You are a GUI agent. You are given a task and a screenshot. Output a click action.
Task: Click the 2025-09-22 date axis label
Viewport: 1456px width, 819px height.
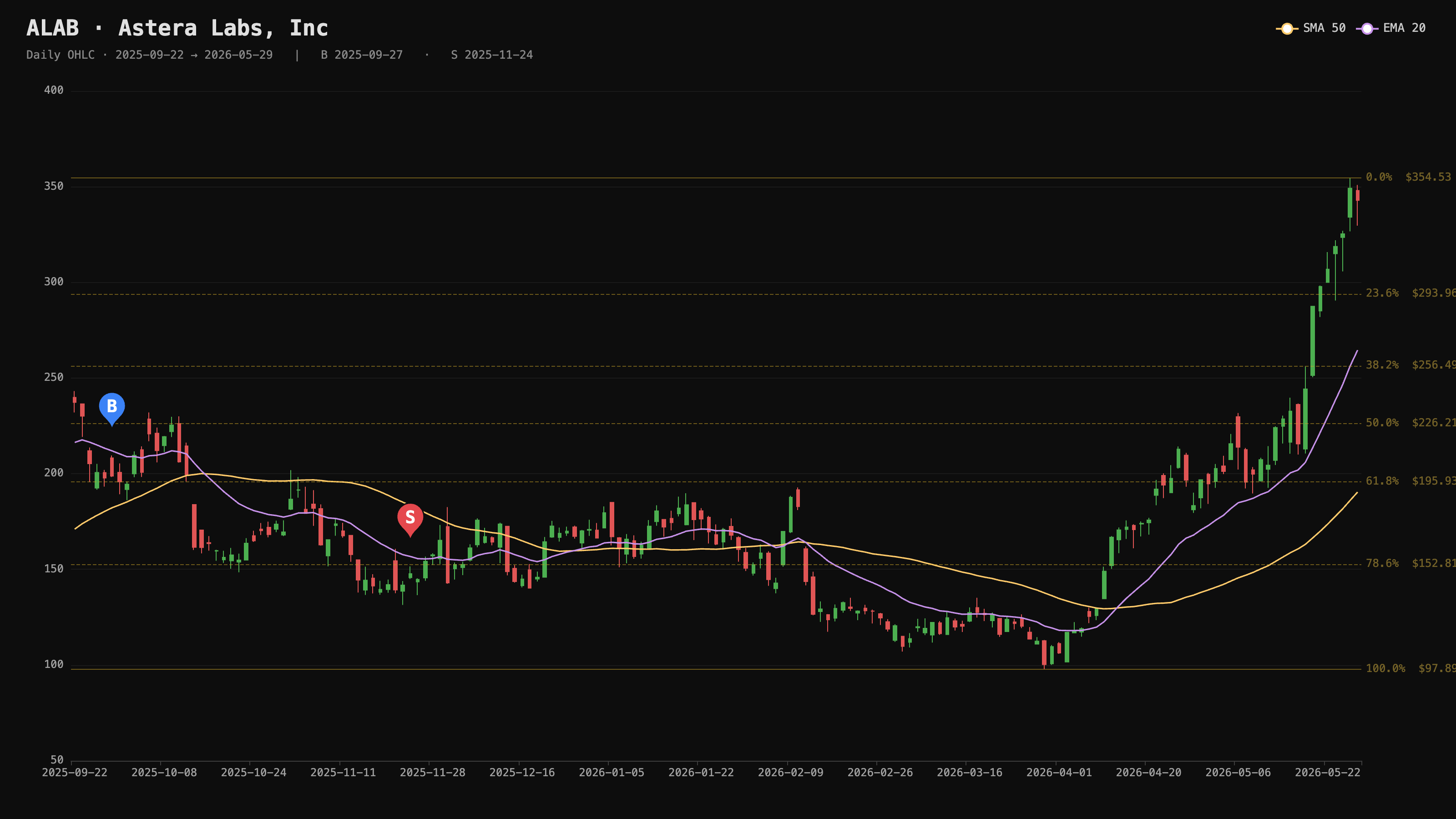click(x=75, y=773)
